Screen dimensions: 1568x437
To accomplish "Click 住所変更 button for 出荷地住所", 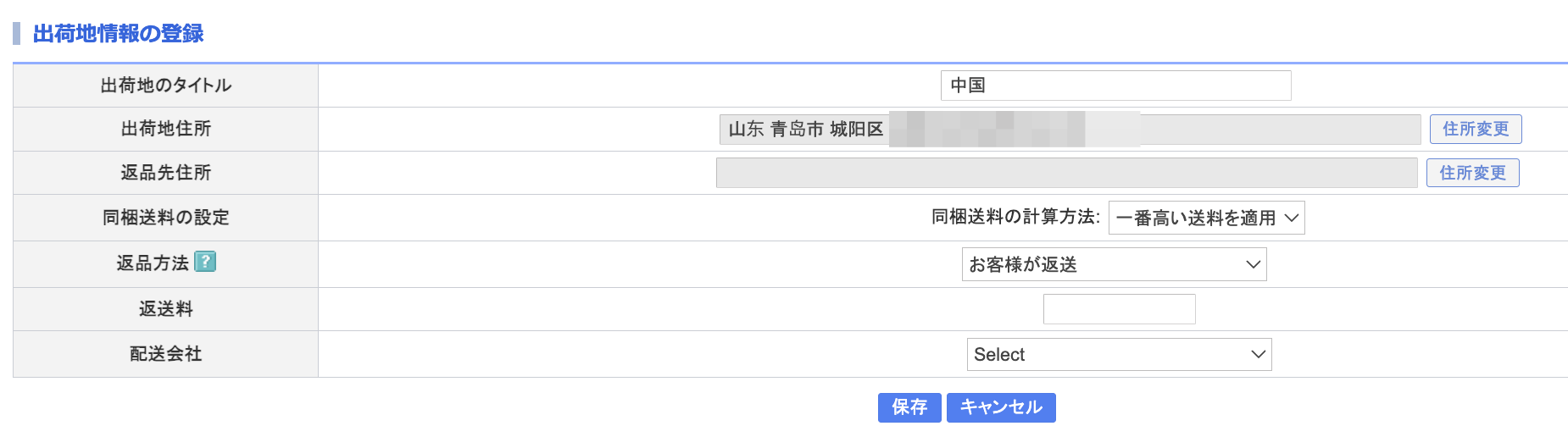I will point(1476,129).
